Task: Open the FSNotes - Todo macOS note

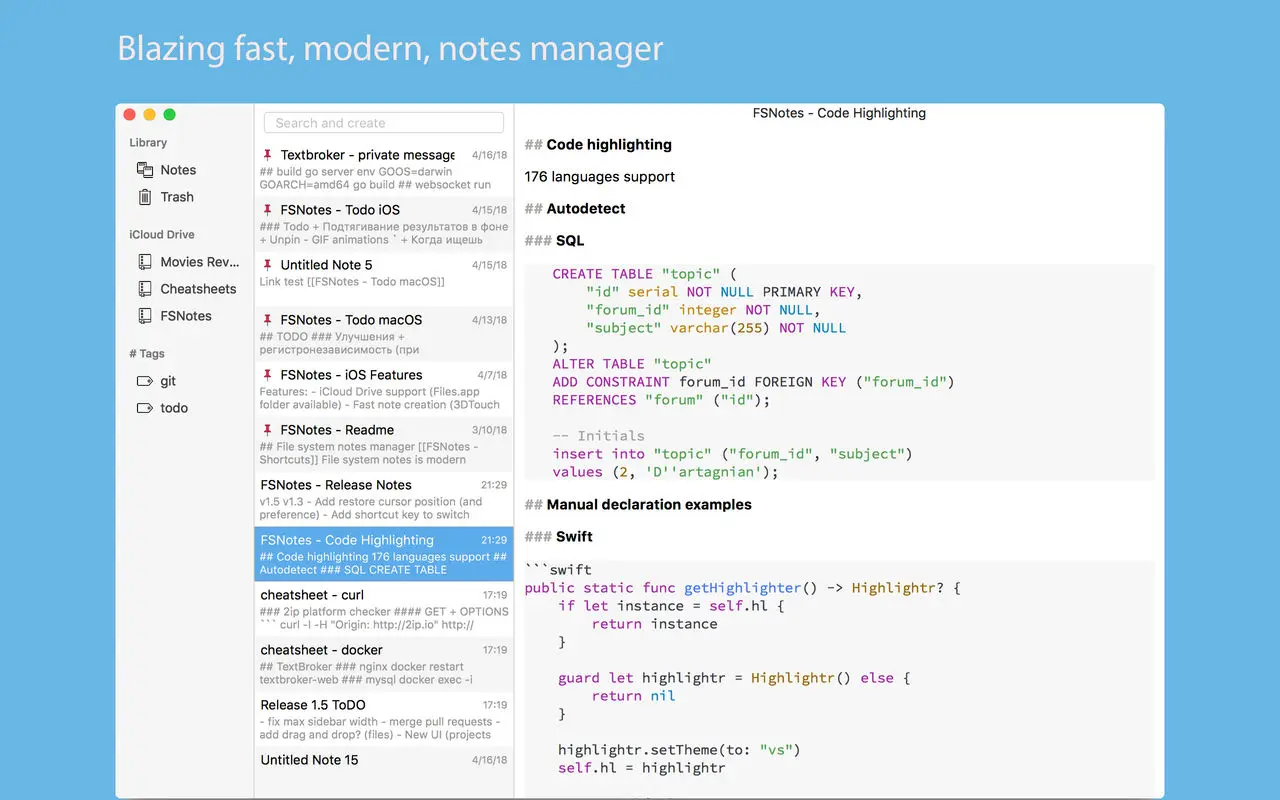Action: (x=383, y=334)
